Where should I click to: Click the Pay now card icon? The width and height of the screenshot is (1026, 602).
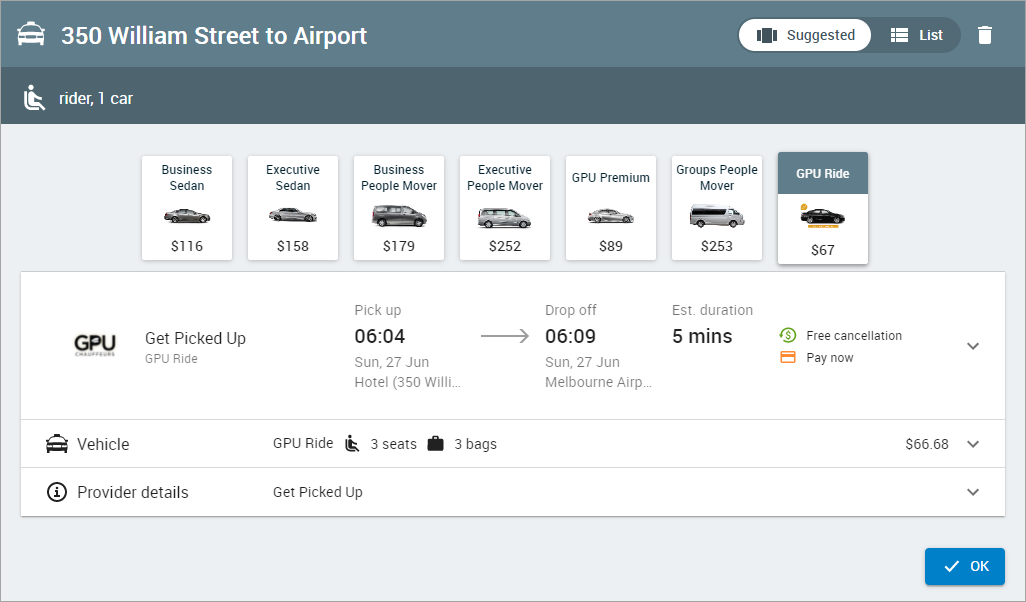tap(788, 357)
